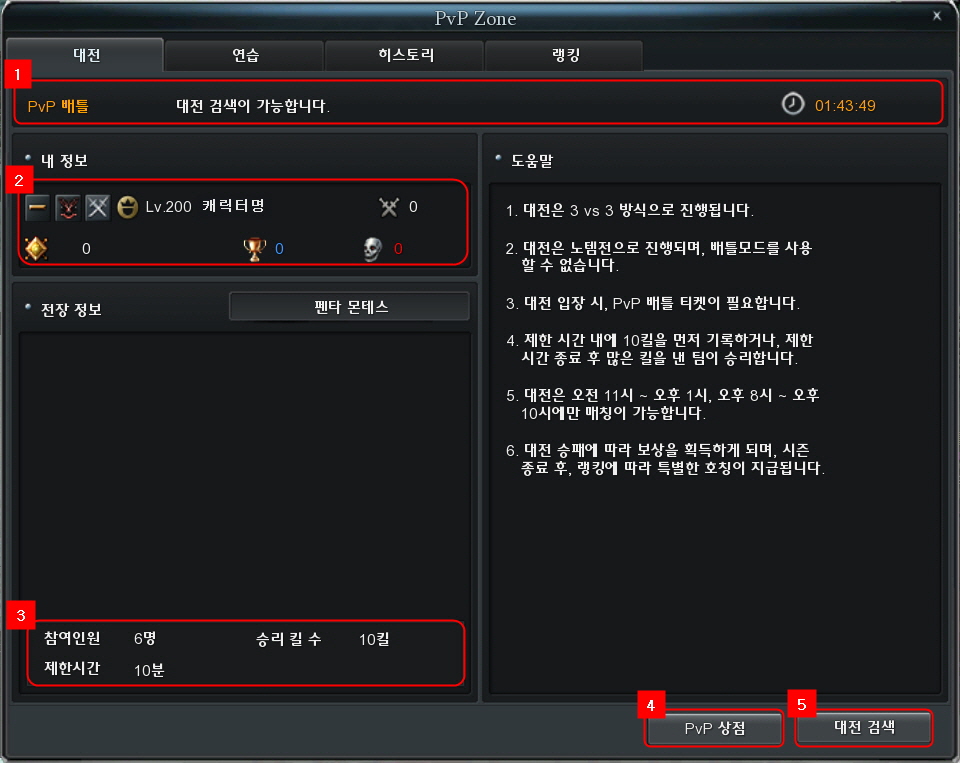
Task: Close the PvP Zone window
Action: [937, 16]
